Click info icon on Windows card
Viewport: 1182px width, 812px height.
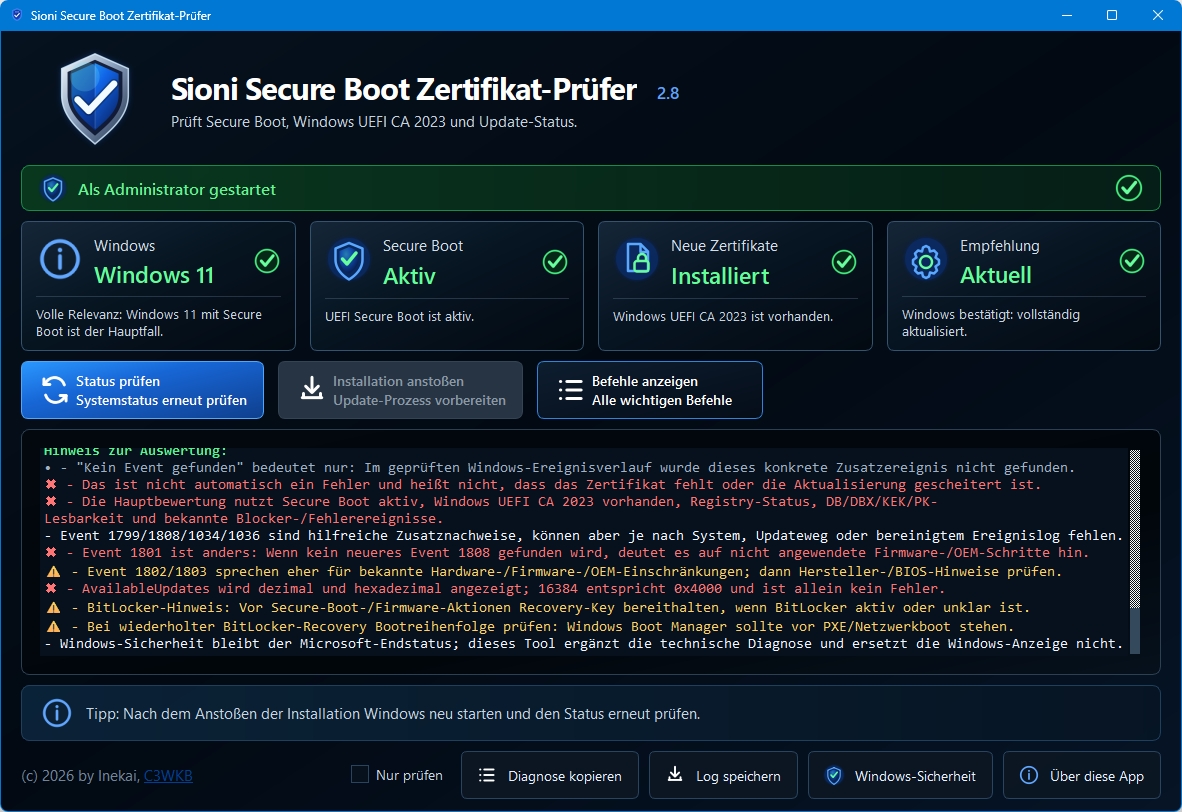tap(60, 259)
